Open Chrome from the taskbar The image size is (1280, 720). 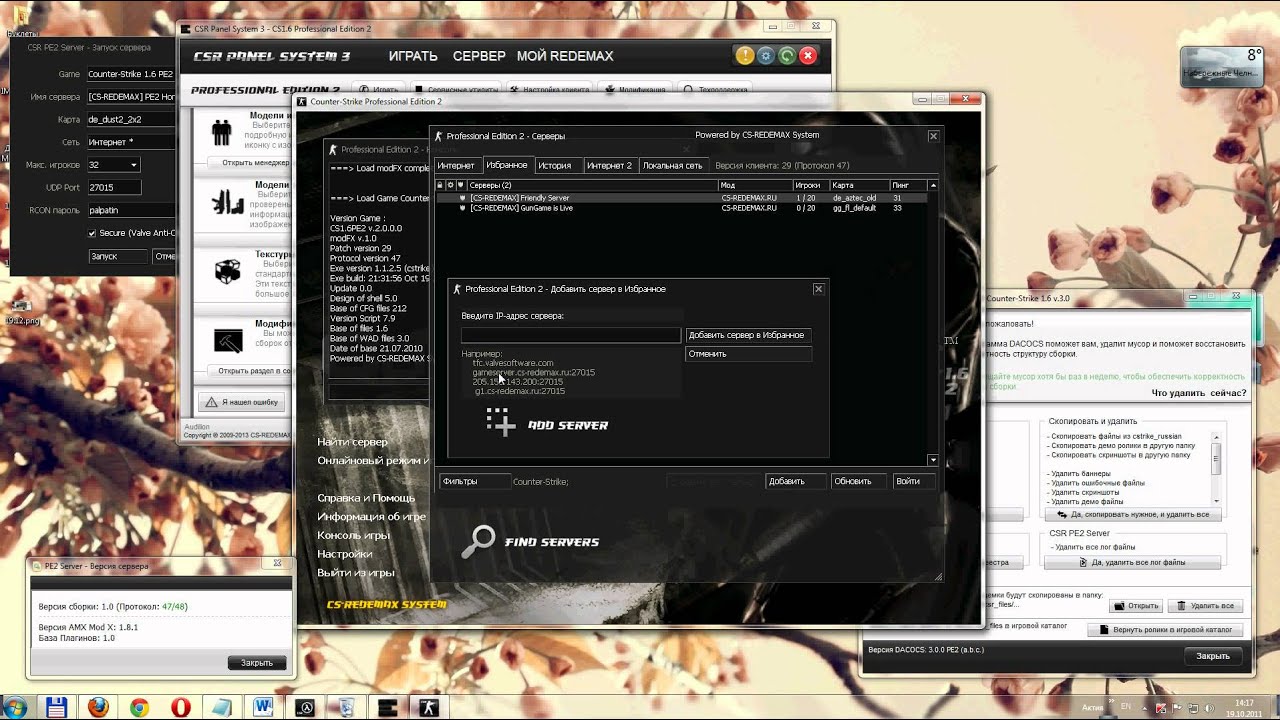(x=139, y=707)
